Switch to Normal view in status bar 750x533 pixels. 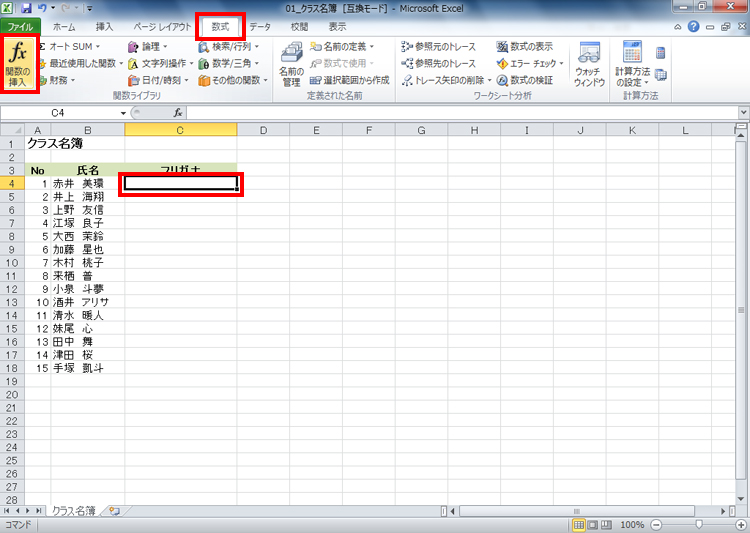(579, 525)
